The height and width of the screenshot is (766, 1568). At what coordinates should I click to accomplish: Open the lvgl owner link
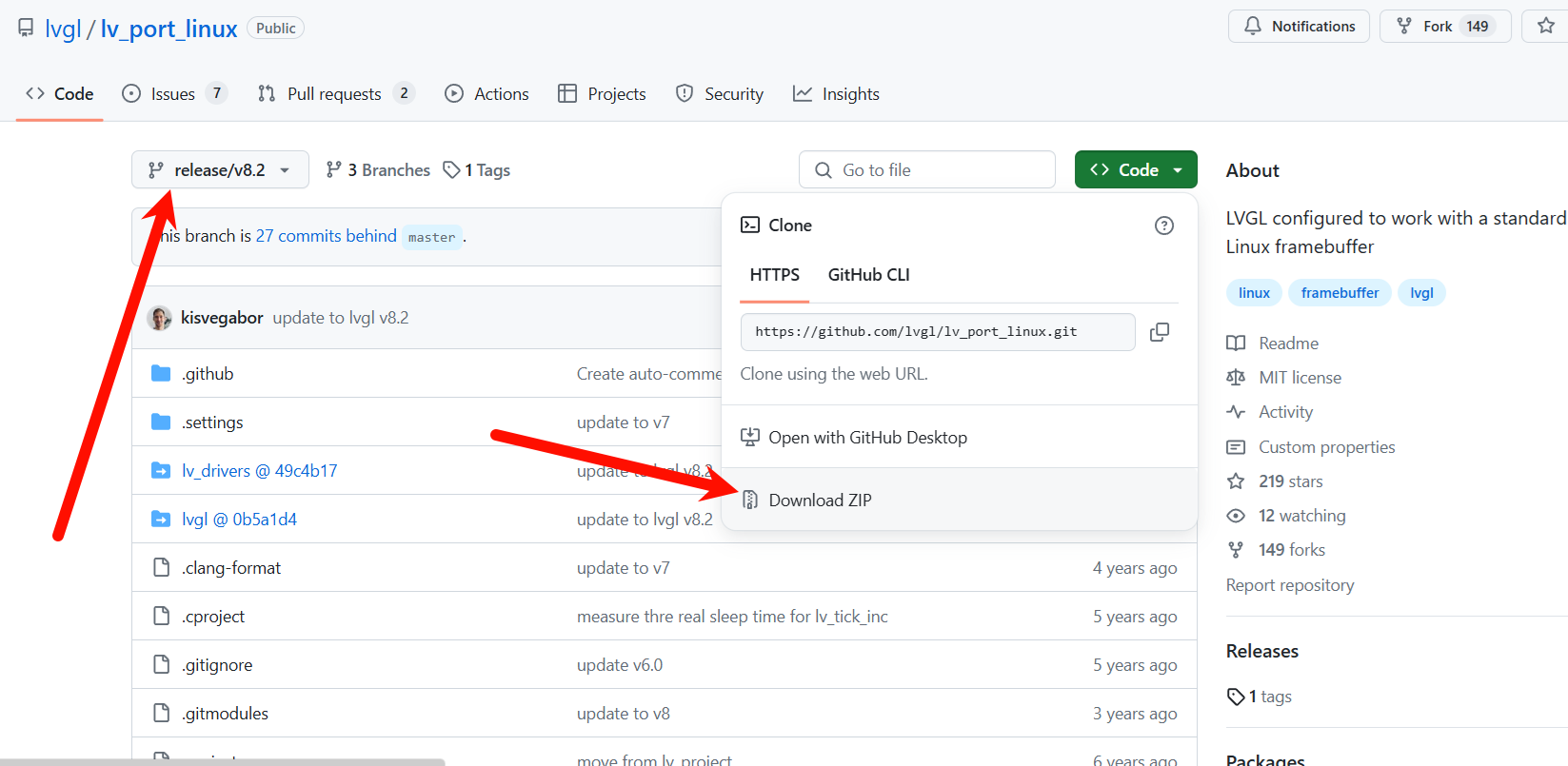pyautogui.click(x=63, y=29)
